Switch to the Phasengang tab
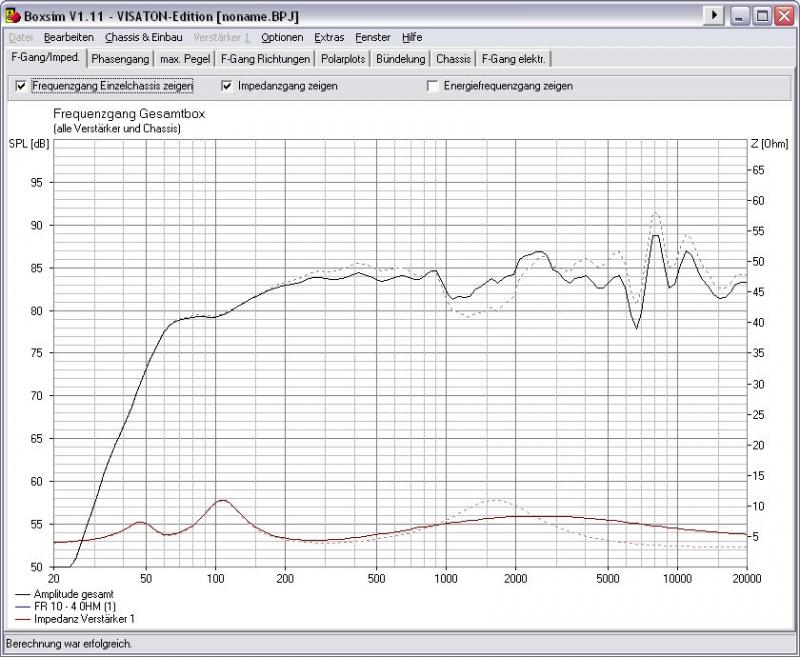 coord(120,59)
